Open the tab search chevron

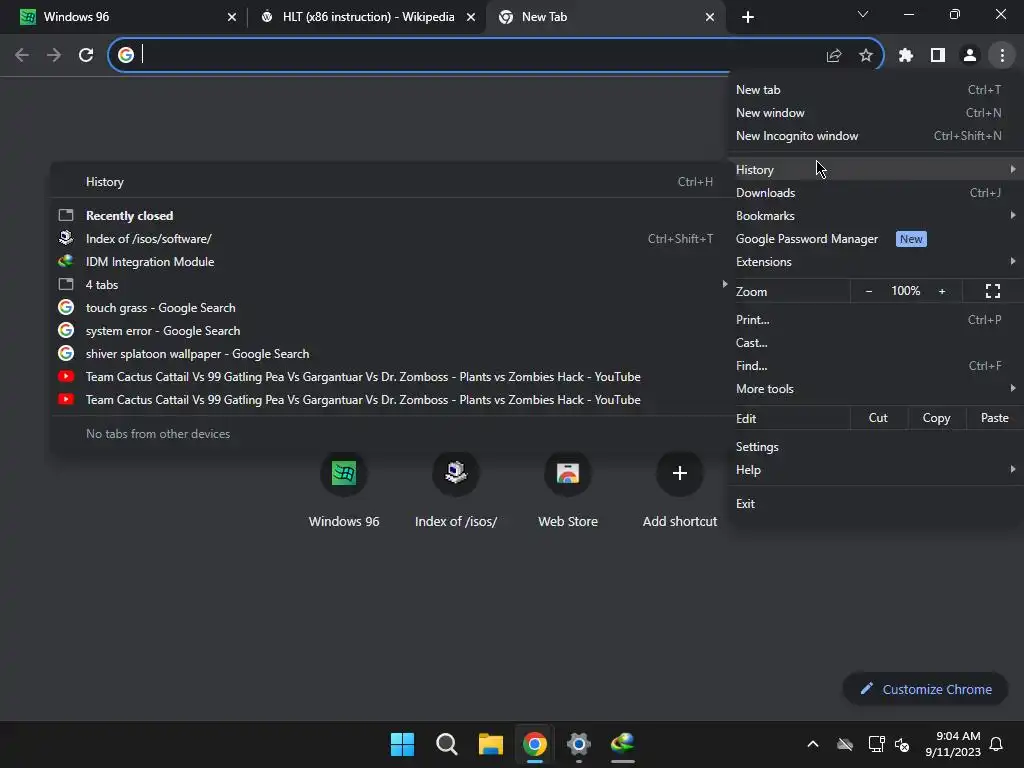pyautogui.click(x=863, y=14)
